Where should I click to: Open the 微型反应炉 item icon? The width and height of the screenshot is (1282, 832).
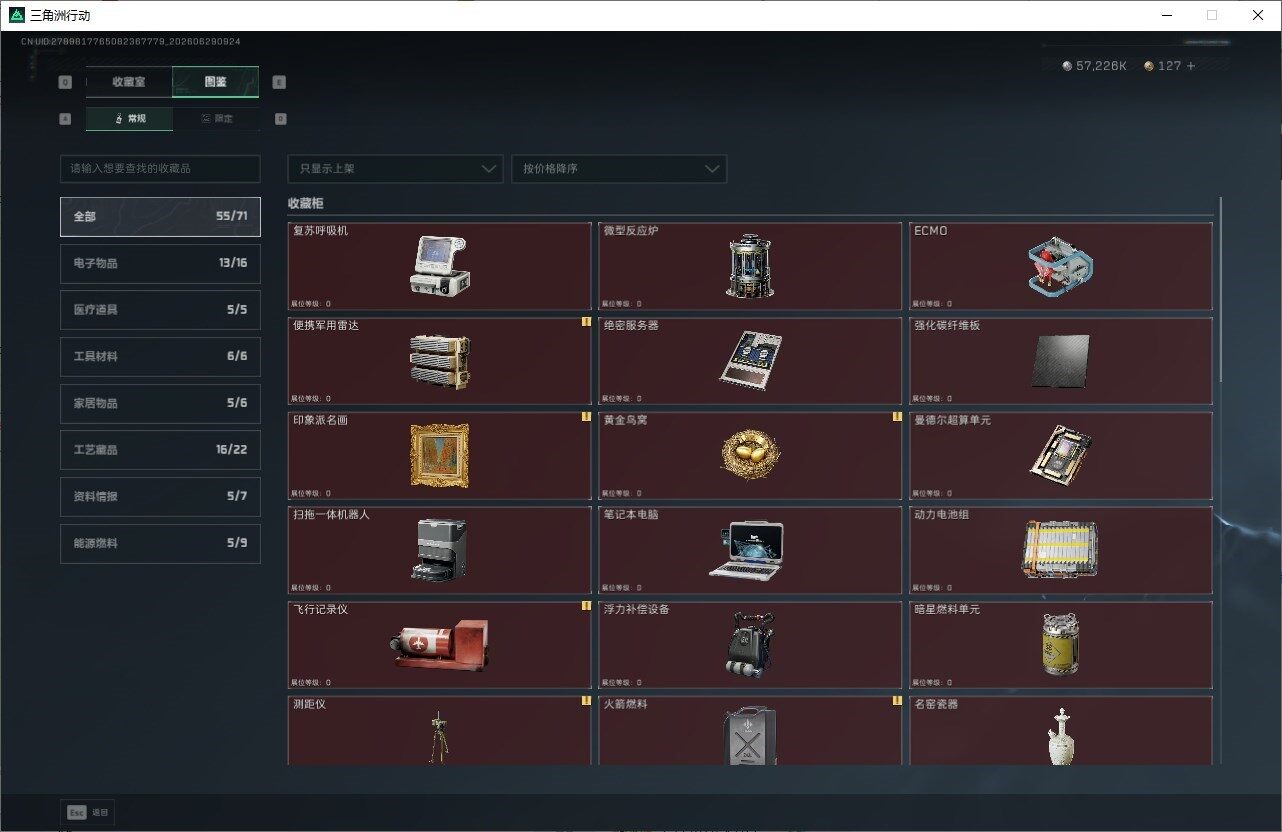[750, 267]
